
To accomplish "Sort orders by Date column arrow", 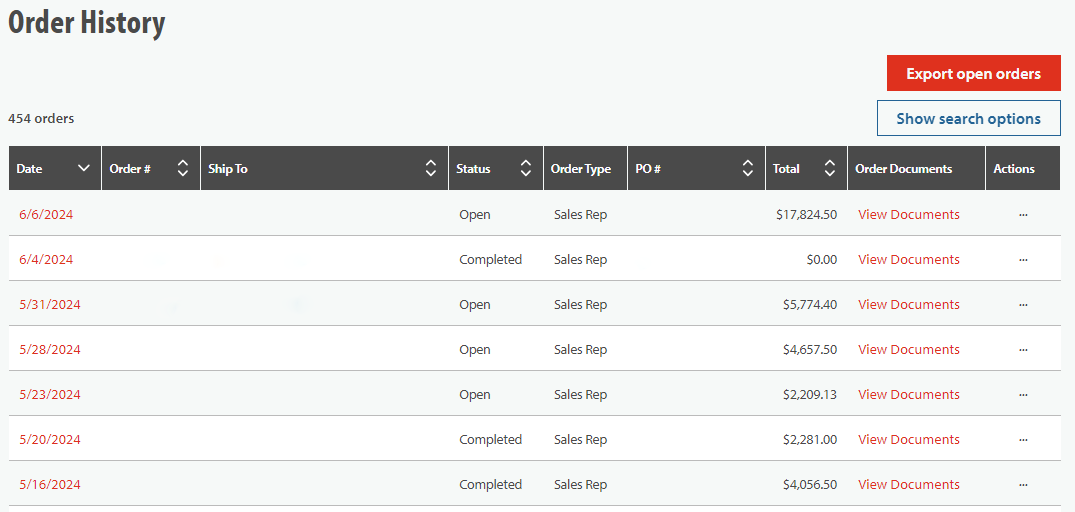I will point(84,169).
